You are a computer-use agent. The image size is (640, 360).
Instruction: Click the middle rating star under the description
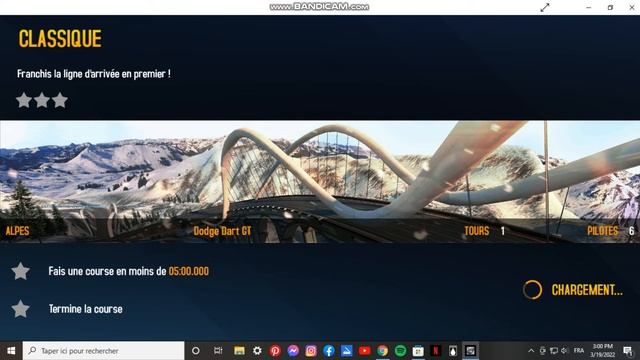42,100
